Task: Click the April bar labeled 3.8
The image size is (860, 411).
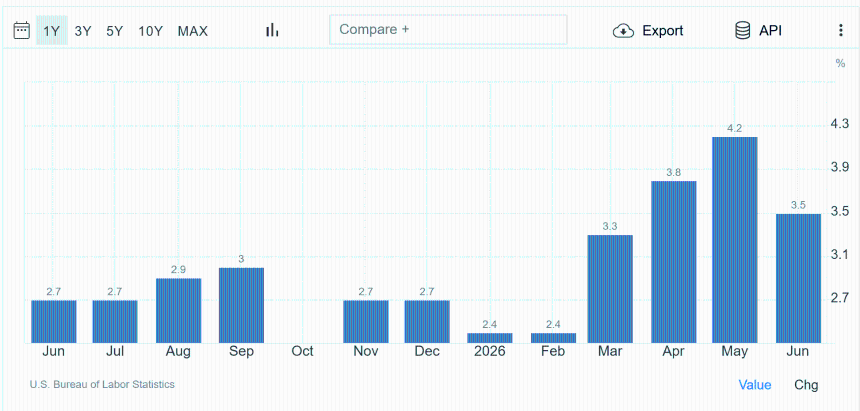Action: coord(674,262)
